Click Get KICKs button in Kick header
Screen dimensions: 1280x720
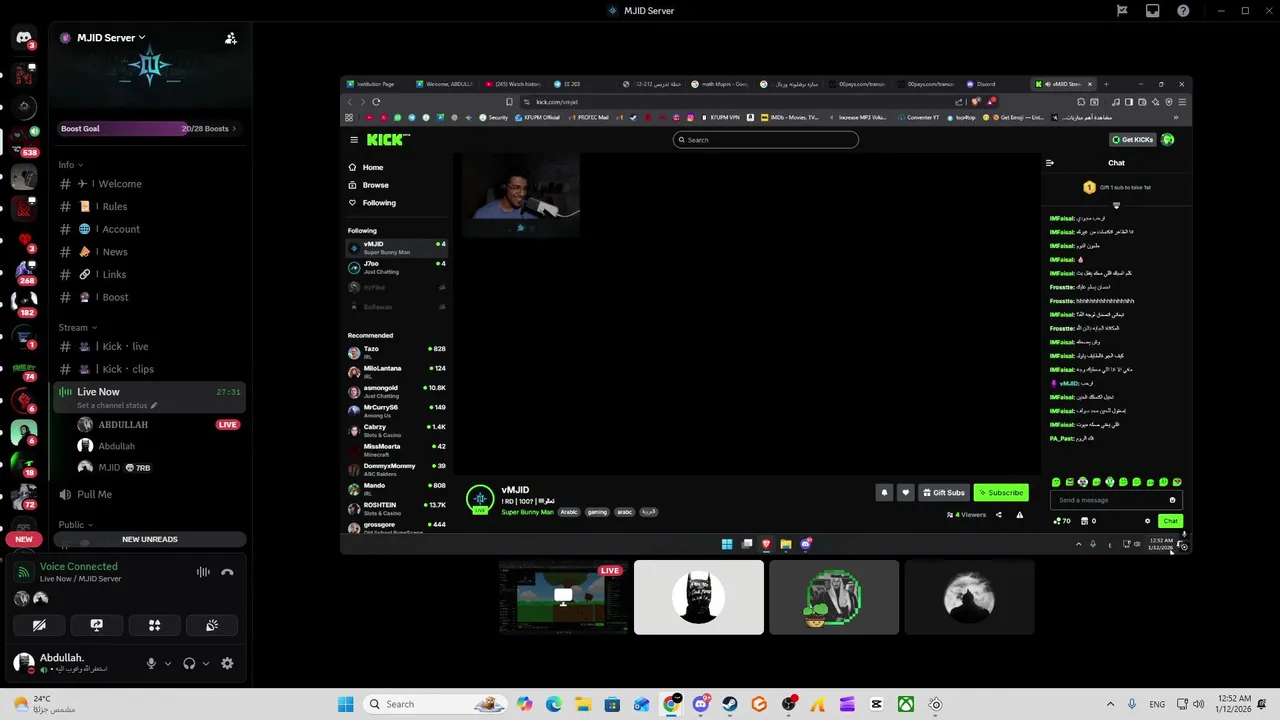pos(1133,140)
